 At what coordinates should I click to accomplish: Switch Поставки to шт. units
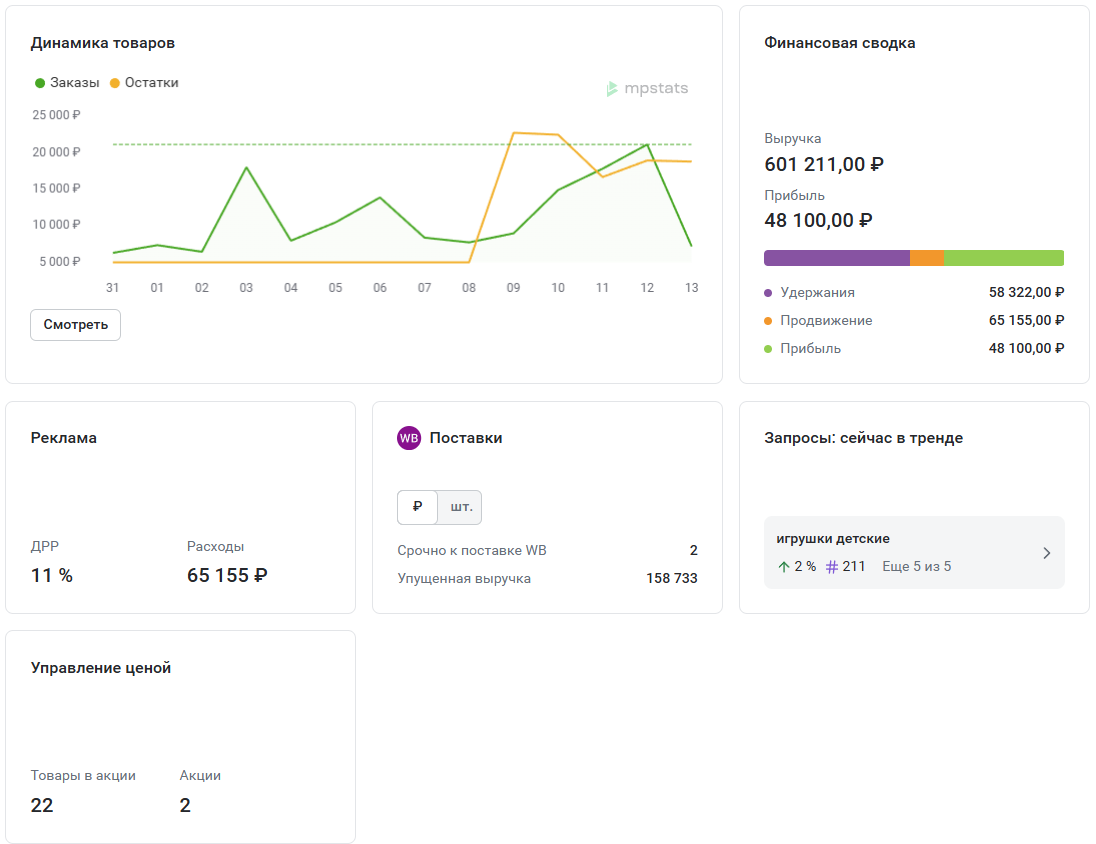point(461,507)
